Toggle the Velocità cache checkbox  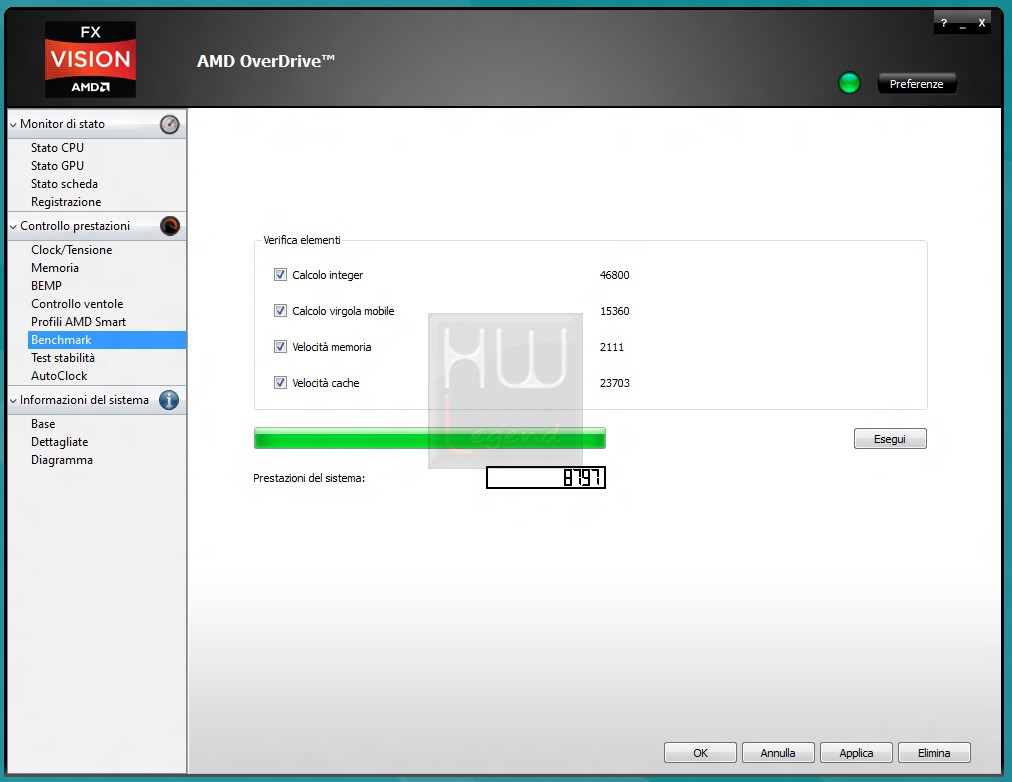(x=280, y=383)
